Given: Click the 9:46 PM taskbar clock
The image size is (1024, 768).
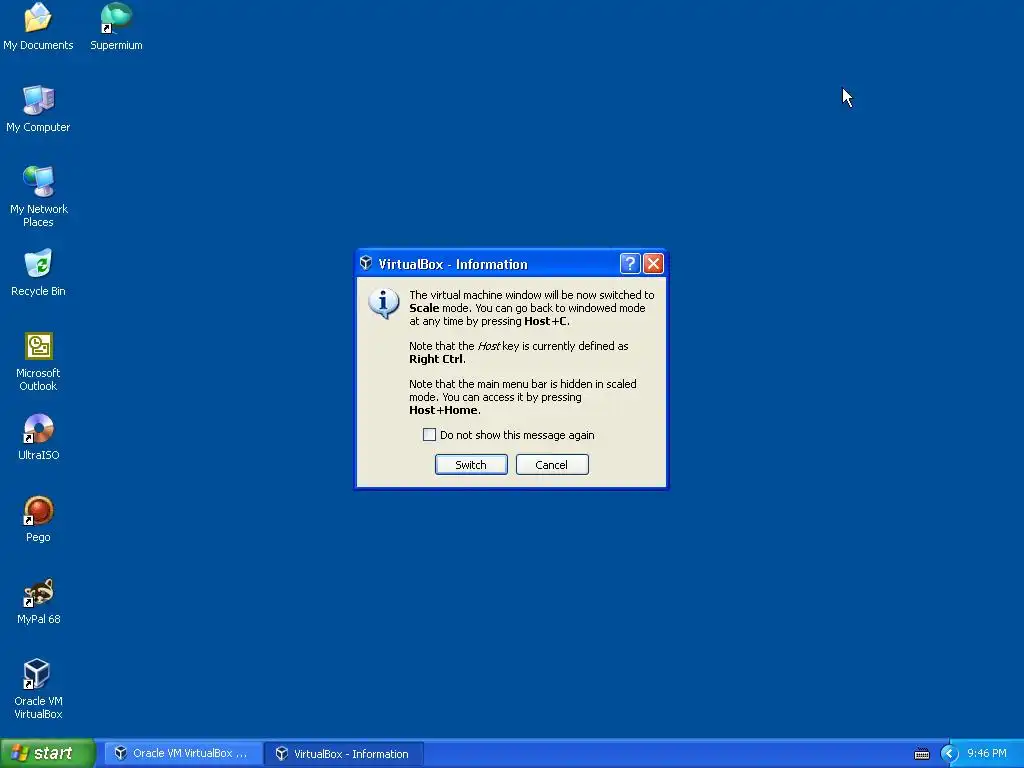Looking at the screenshot, I should click(987, 753).
